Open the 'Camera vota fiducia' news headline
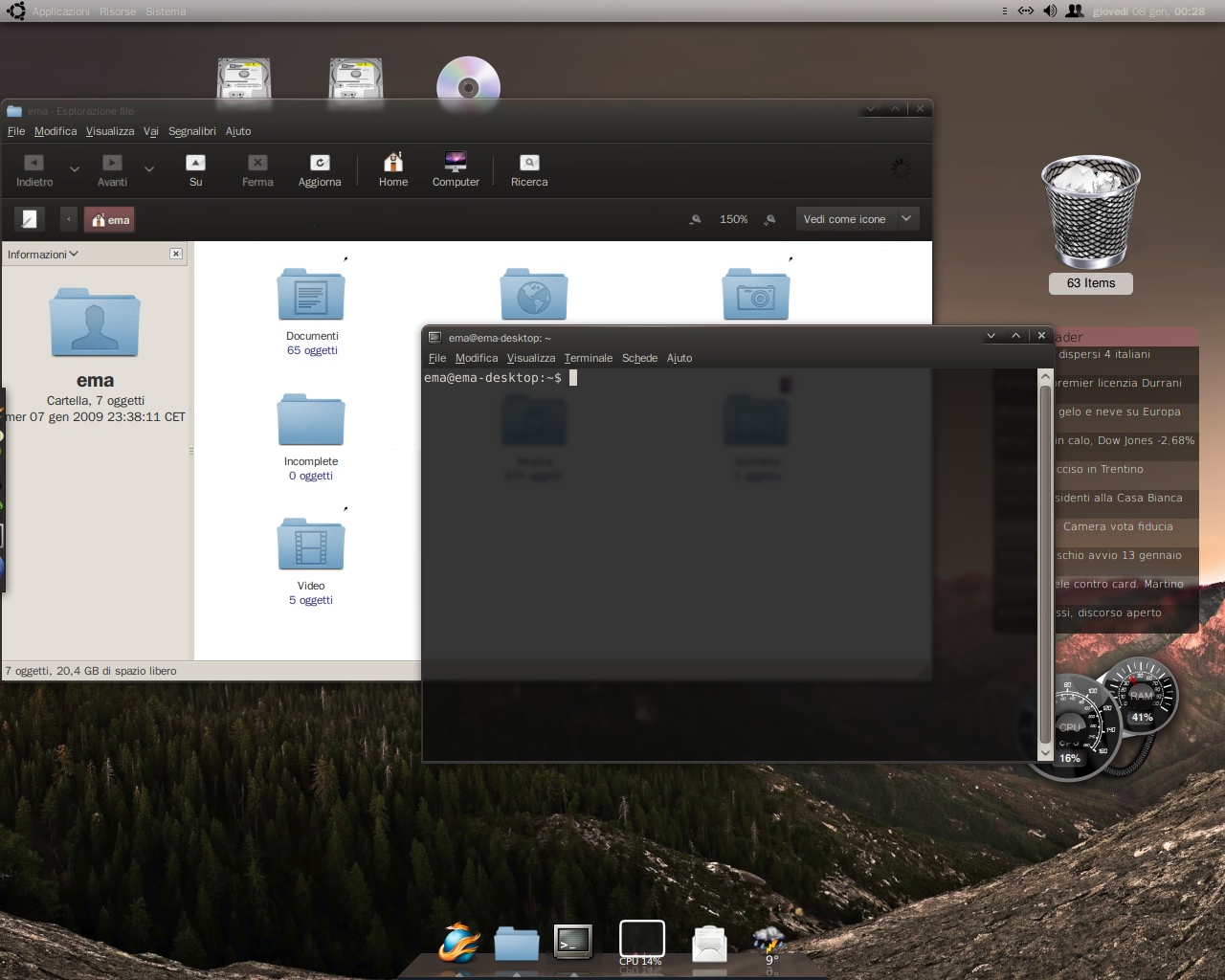 click(1118, 526)
